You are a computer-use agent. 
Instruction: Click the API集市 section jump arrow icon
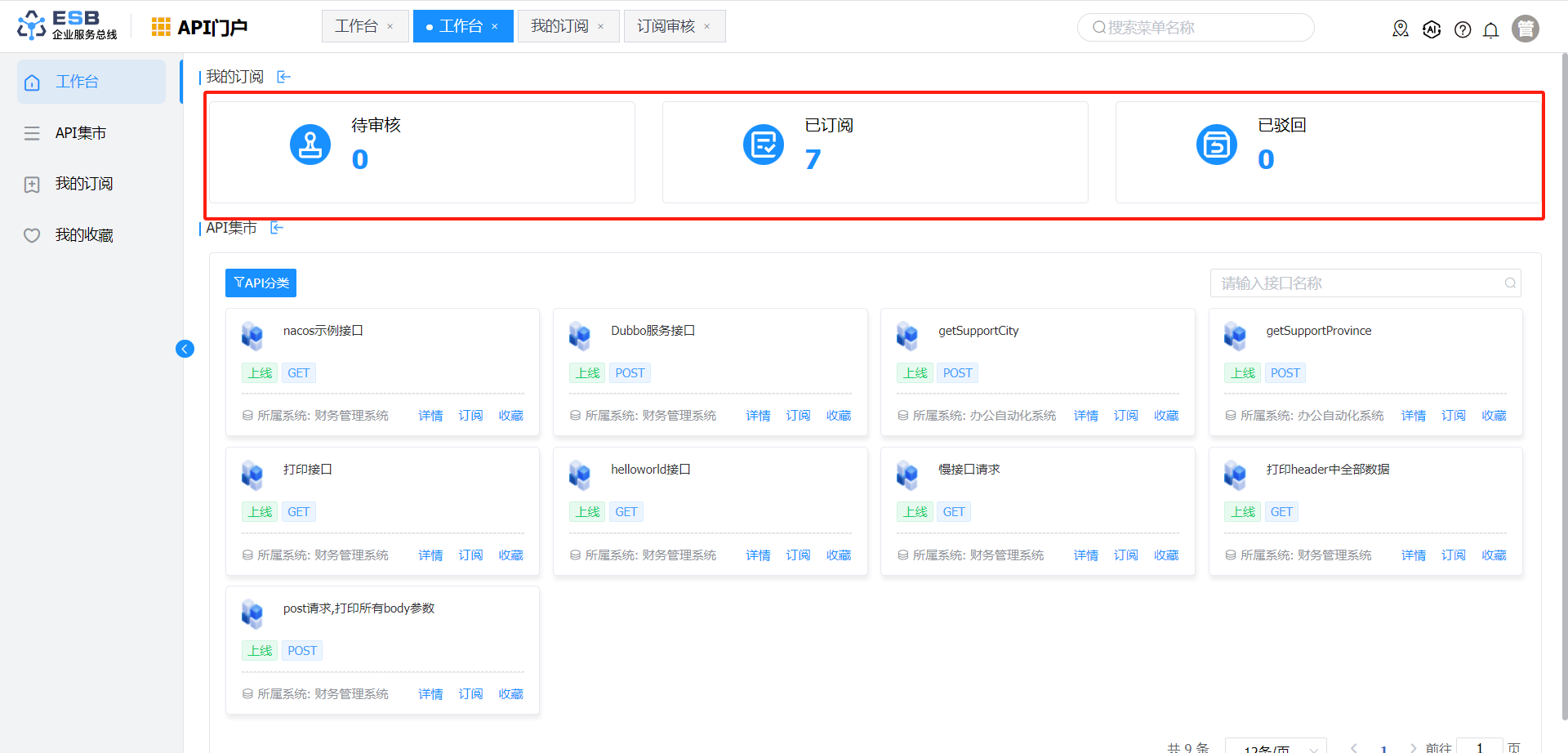pyautogui.click(x=277, y=228)
